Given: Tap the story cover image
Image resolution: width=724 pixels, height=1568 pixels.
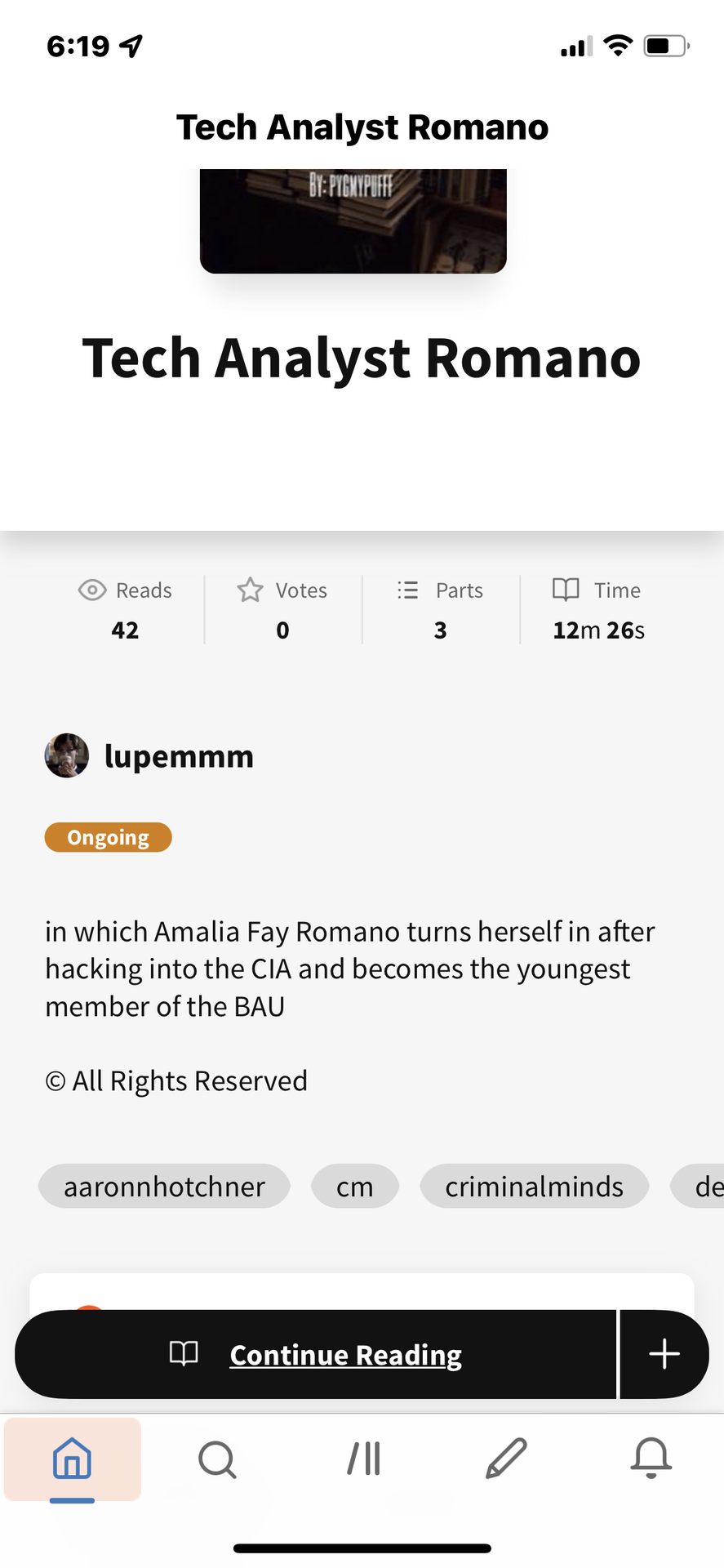Looking at the screenshot, I should pos(353,220).
